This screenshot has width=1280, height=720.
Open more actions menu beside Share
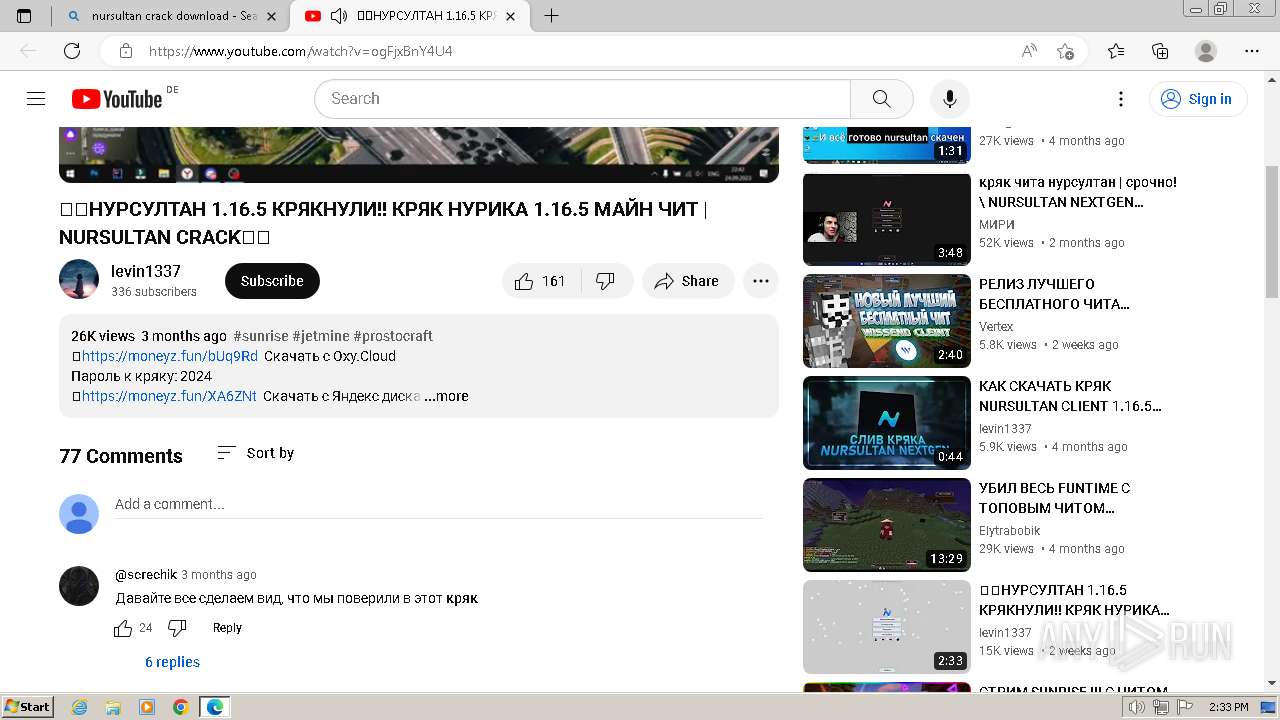pos(760,281)
